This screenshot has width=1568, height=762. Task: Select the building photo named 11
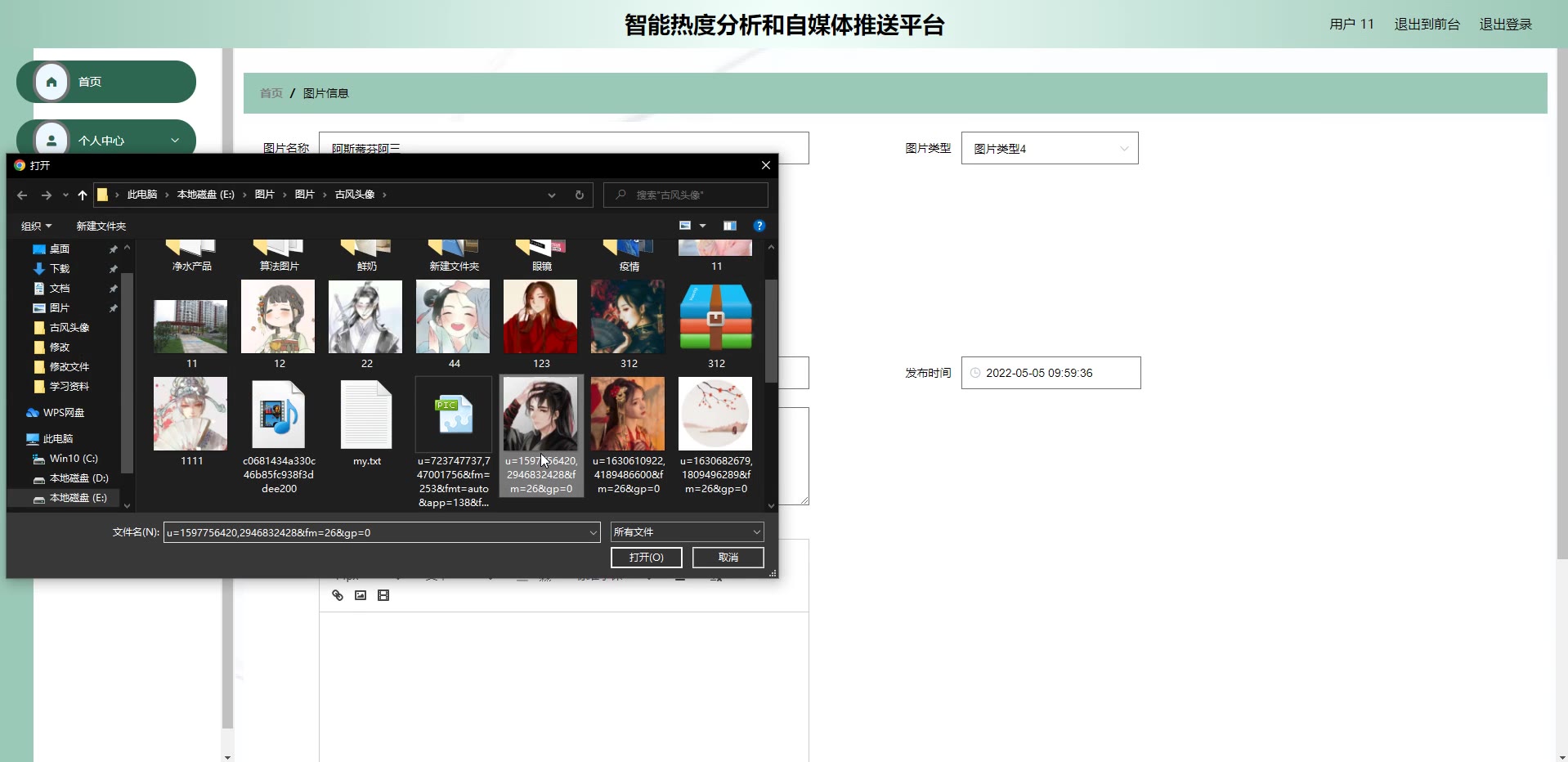[x=190, y=326]
